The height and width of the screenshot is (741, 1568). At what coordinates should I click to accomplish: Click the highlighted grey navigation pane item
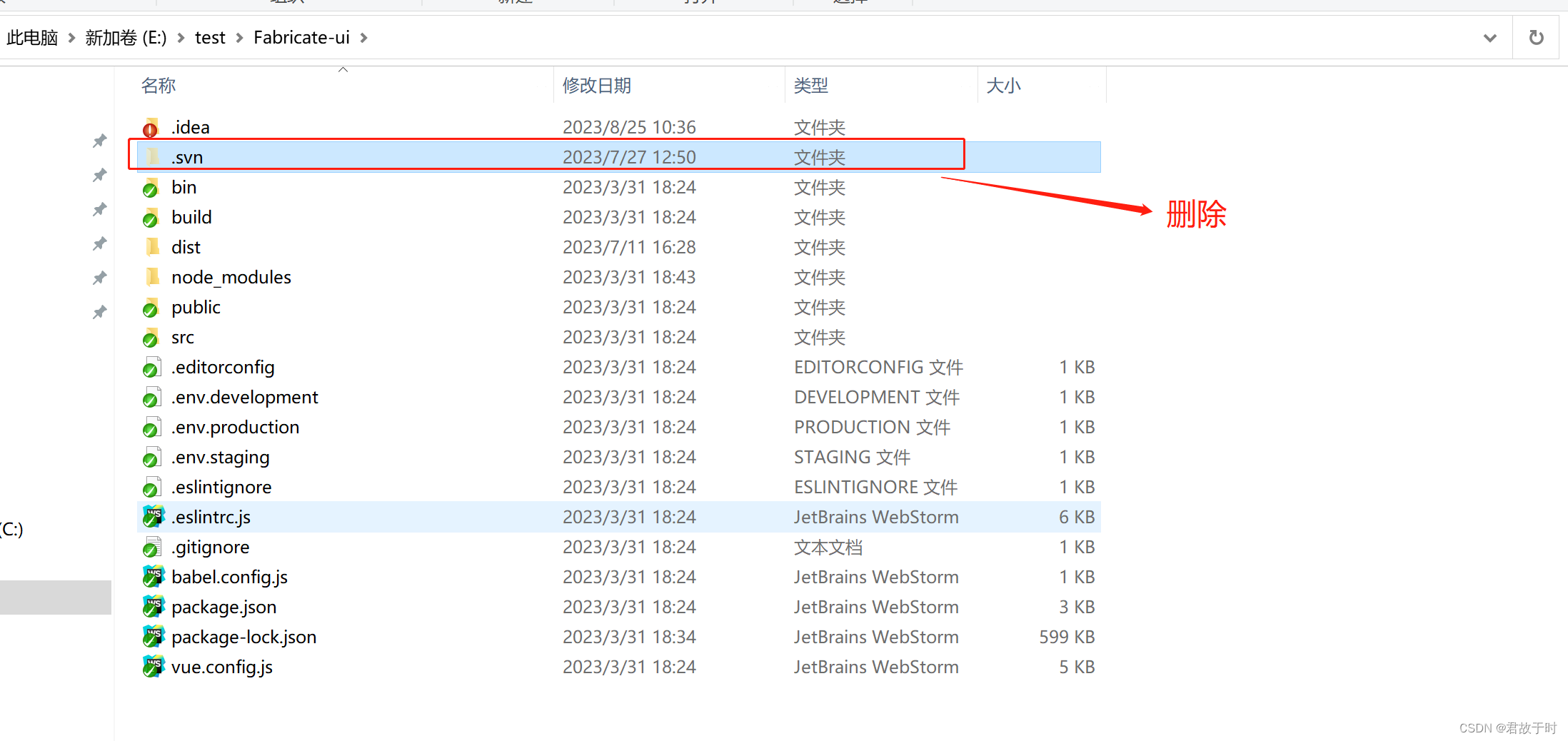[x=56, y=597]
